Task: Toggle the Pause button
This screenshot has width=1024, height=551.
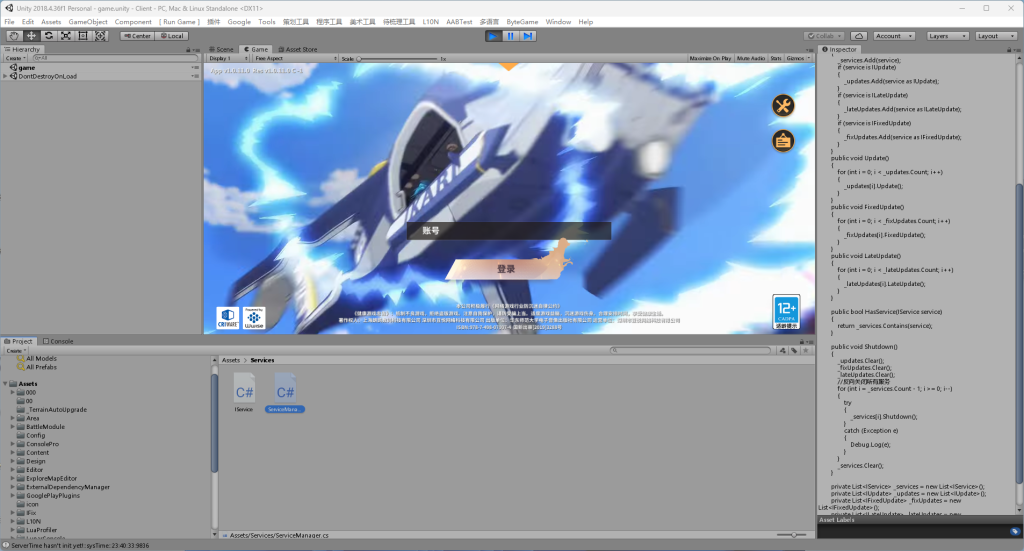Action: tap(510, 36)
